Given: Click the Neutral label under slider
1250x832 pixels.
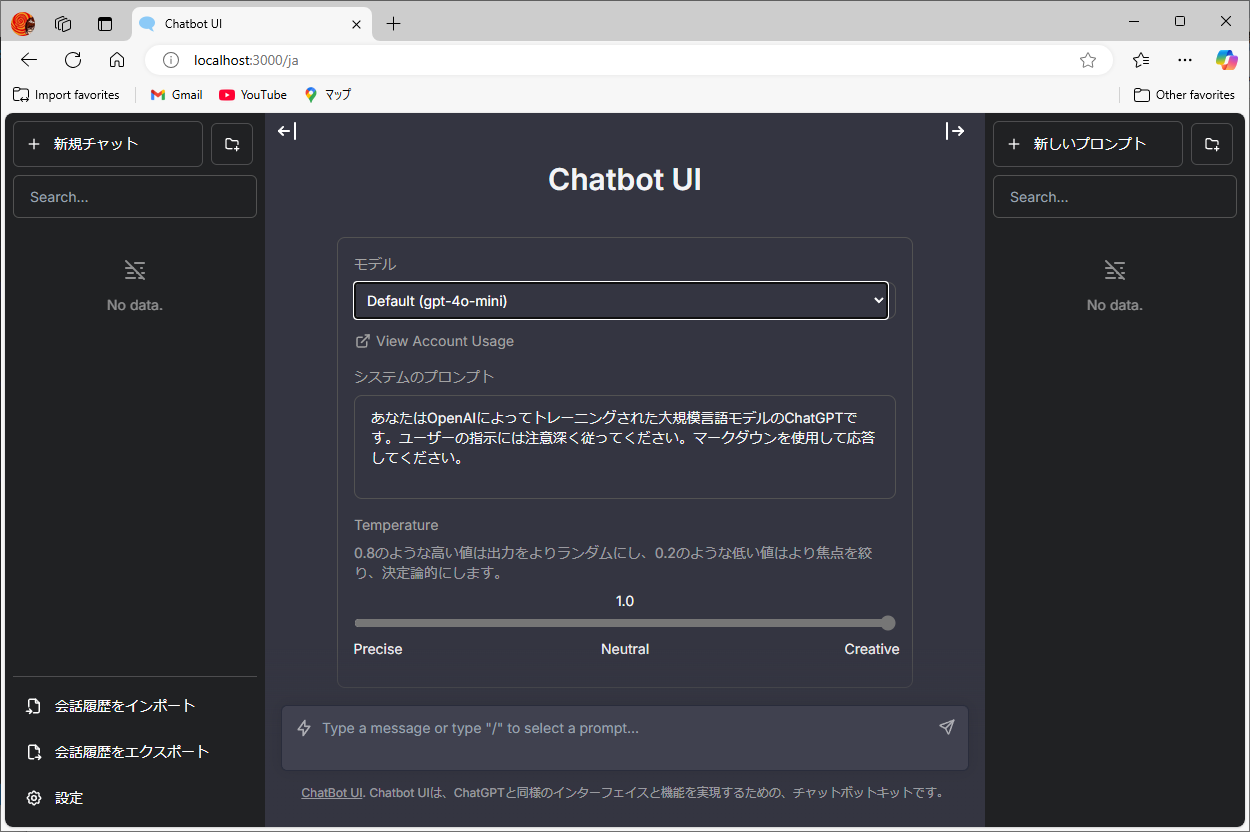Looking at the screenshot, I should [x=625, y=649].
